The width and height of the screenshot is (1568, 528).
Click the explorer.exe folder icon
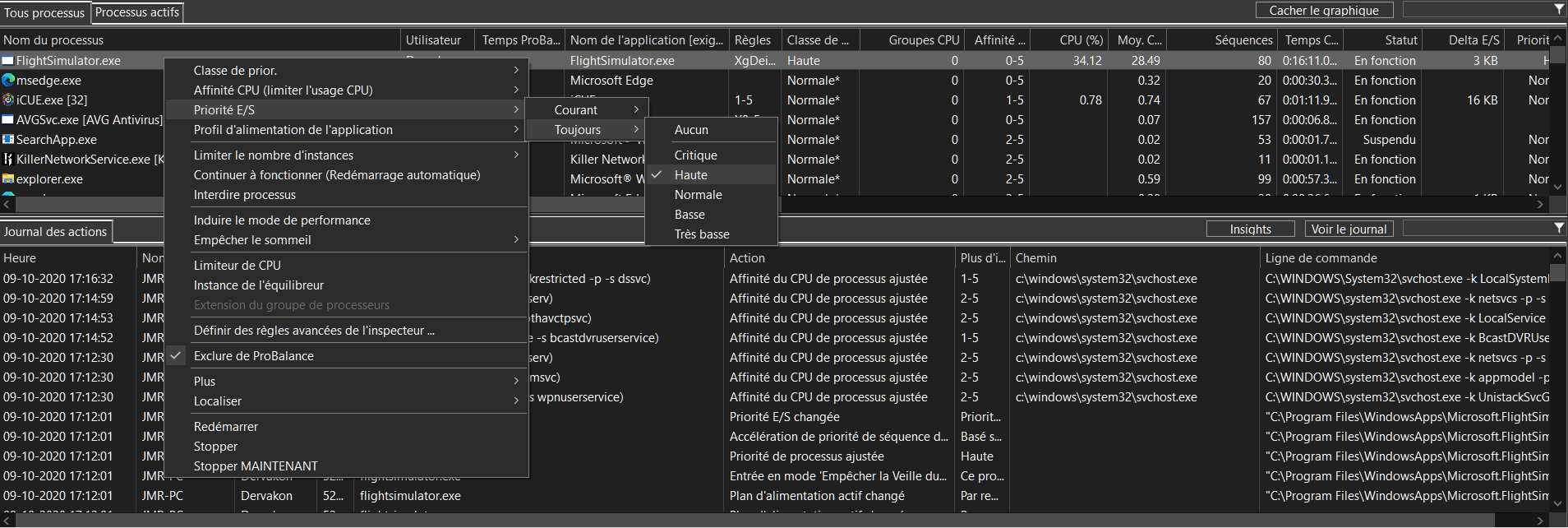(x=8, y=179)
